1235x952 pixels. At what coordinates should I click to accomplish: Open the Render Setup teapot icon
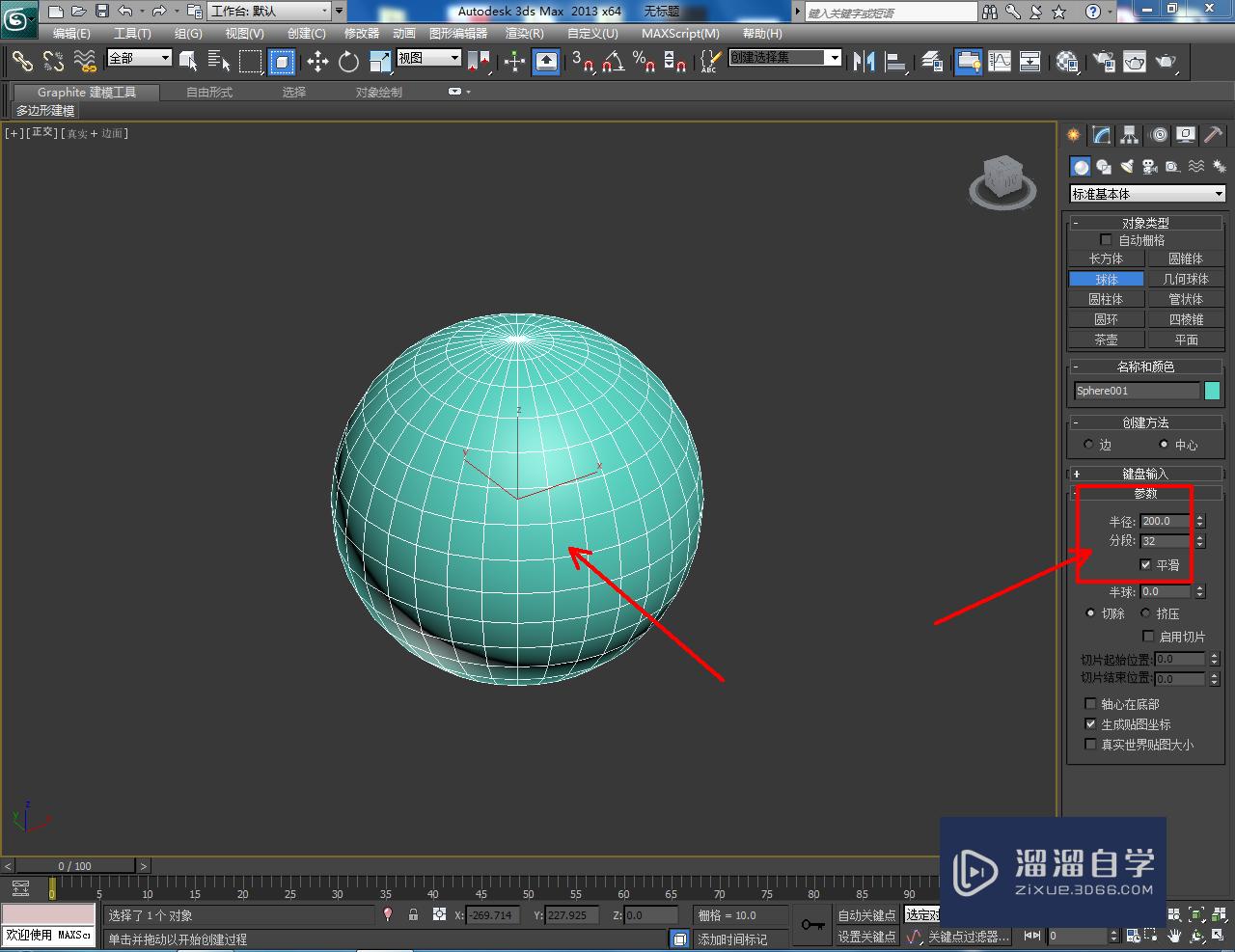coord(1103,62)
